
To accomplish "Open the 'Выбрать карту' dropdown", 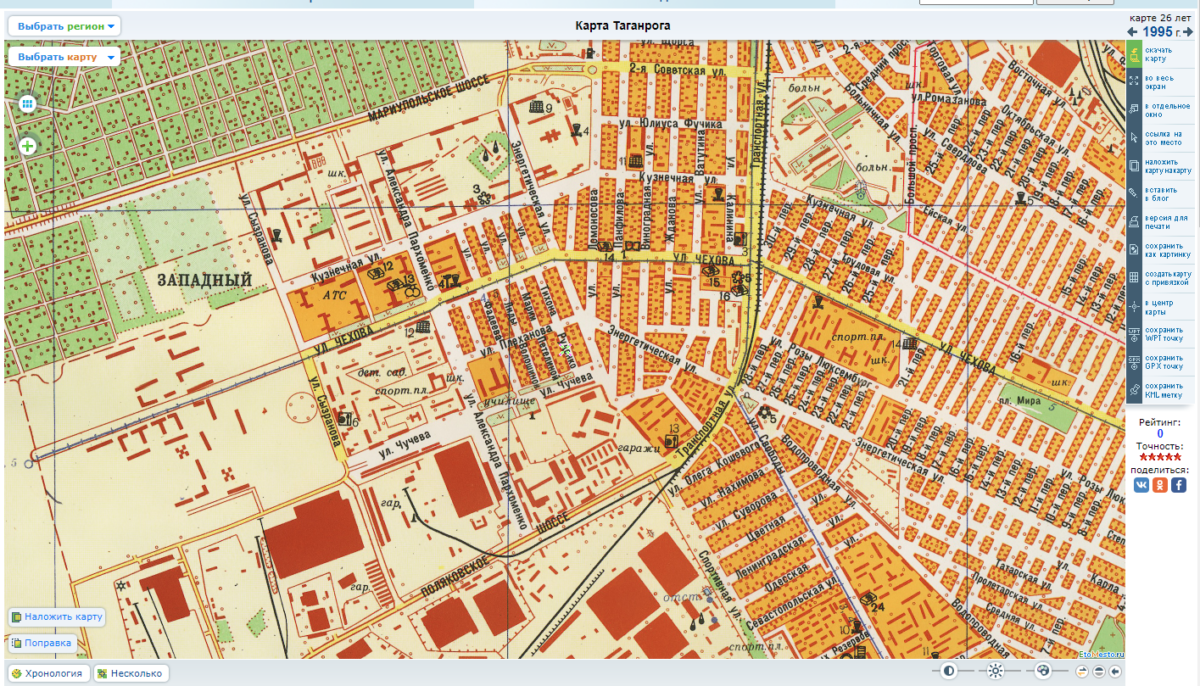I will 63,57.
